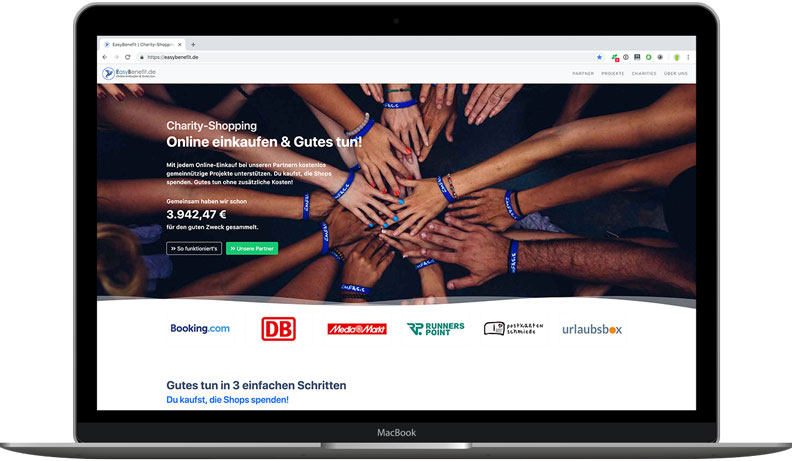Click 'Gutes tun in 3 einfachen Schritten' heading
This screenshot has height=461, width=792.
click(x=257, y=385)
